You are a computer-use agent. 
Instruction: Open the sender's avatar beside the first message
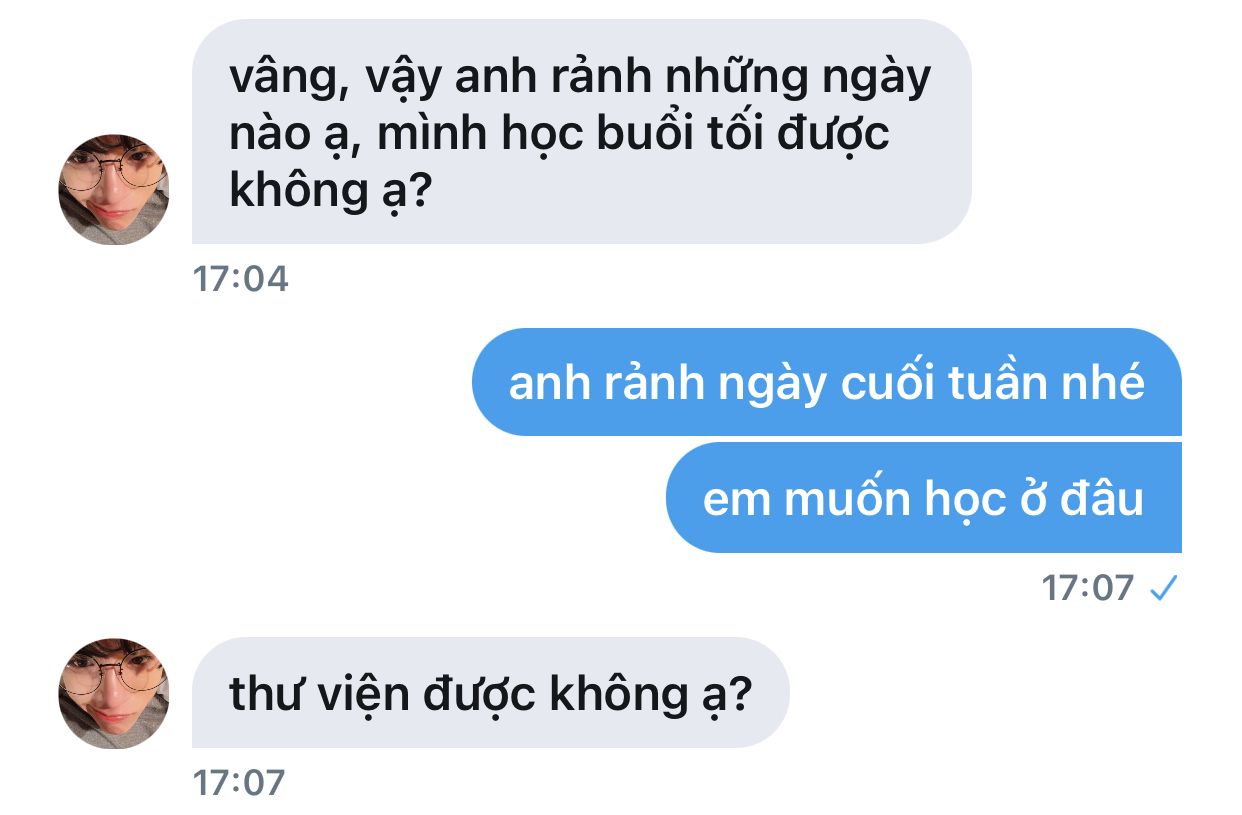114,189
